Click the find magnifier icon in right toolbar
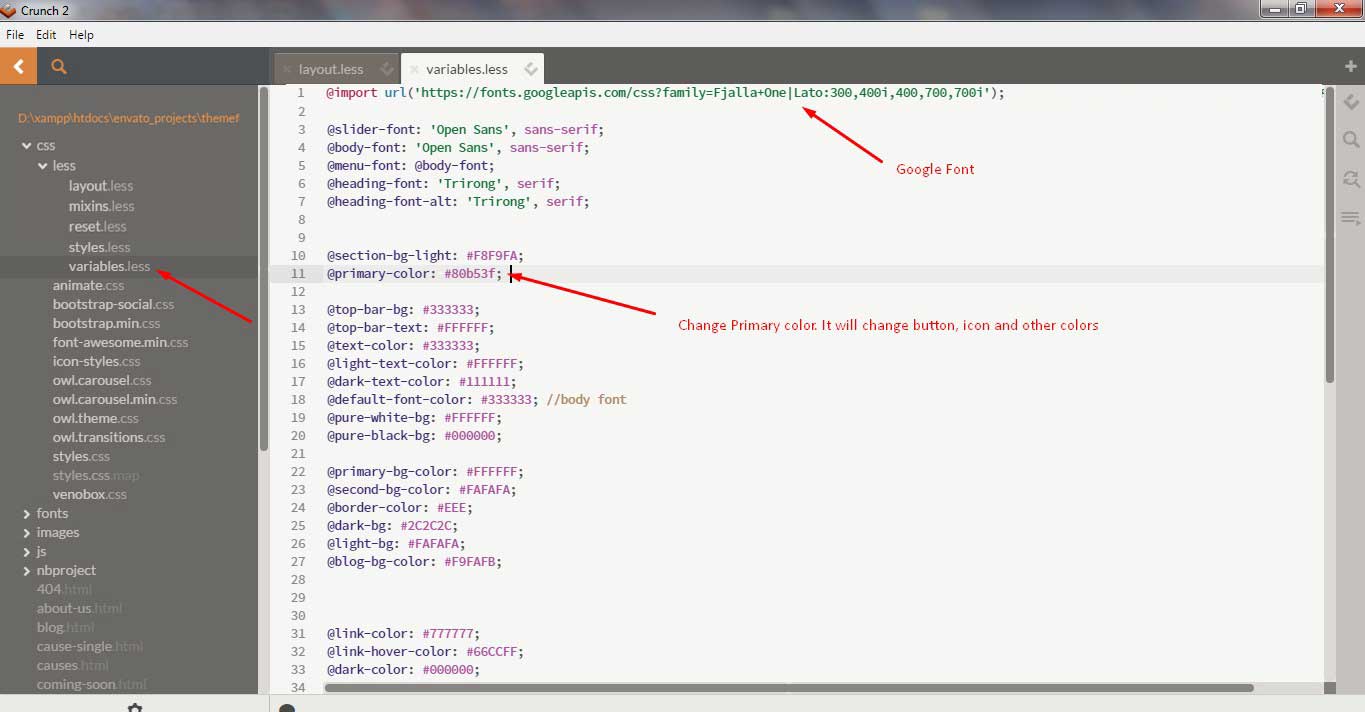This screenshot has height=712, width=1365. coord(1351,140)
